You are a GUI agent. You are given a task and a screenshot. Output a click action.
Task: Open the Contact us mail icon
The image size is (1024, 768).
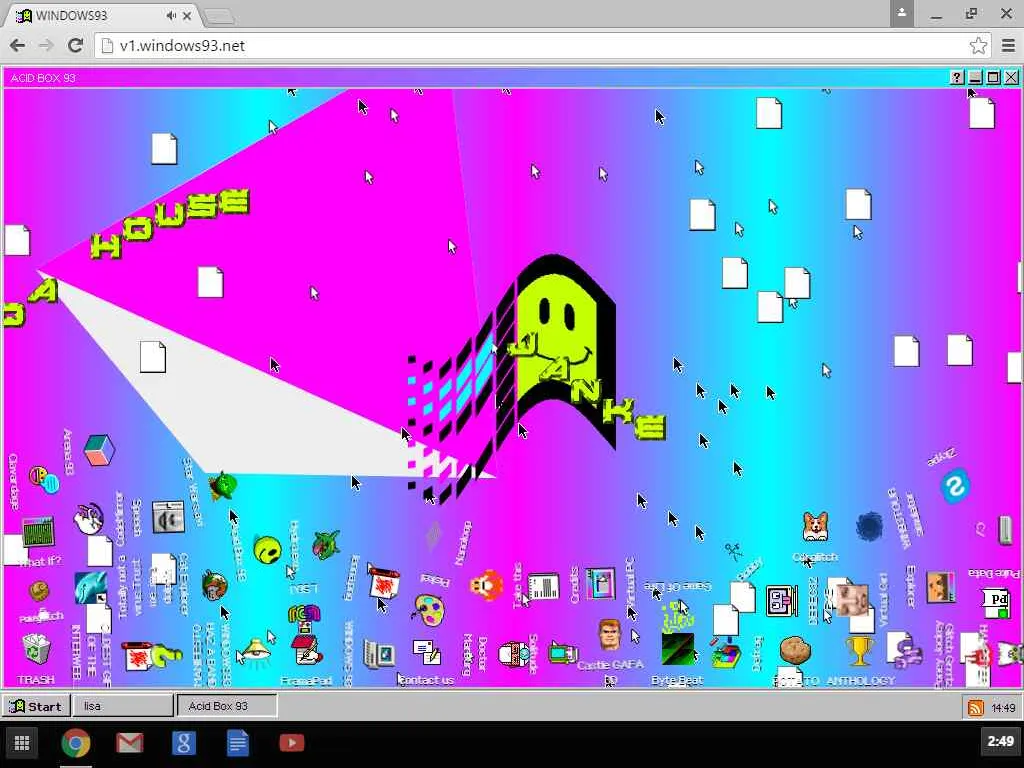(427, 652)
